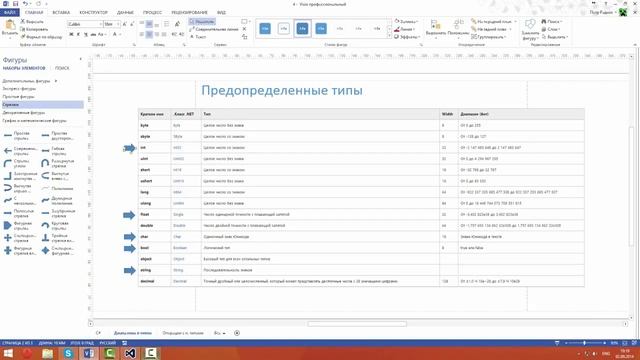Open the Search (ПОИСК) tab in Shapes pane
This screenshot has height=360, width=640.
click(x=62, y=68)
